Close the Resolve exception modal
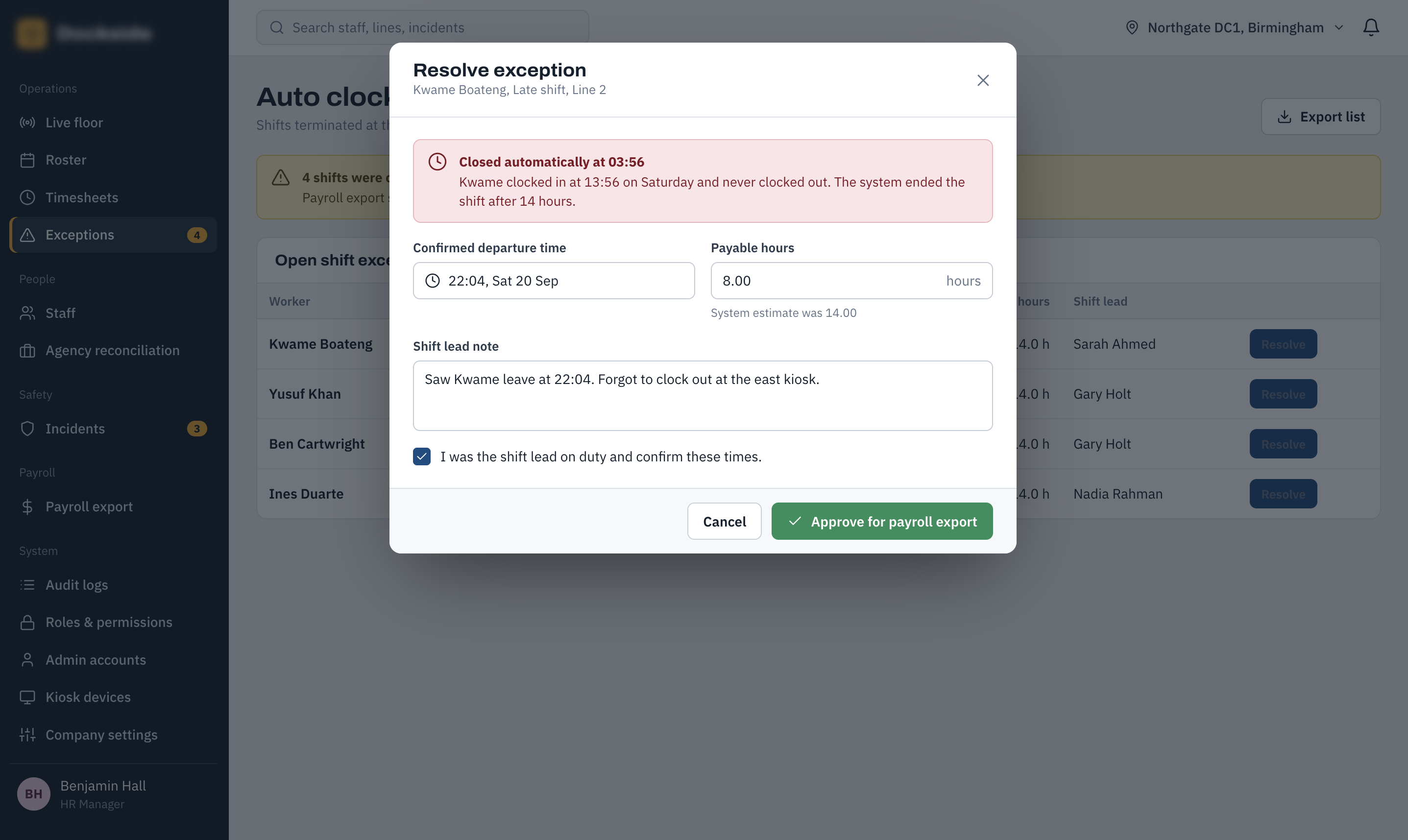 (x=983, y=80)
